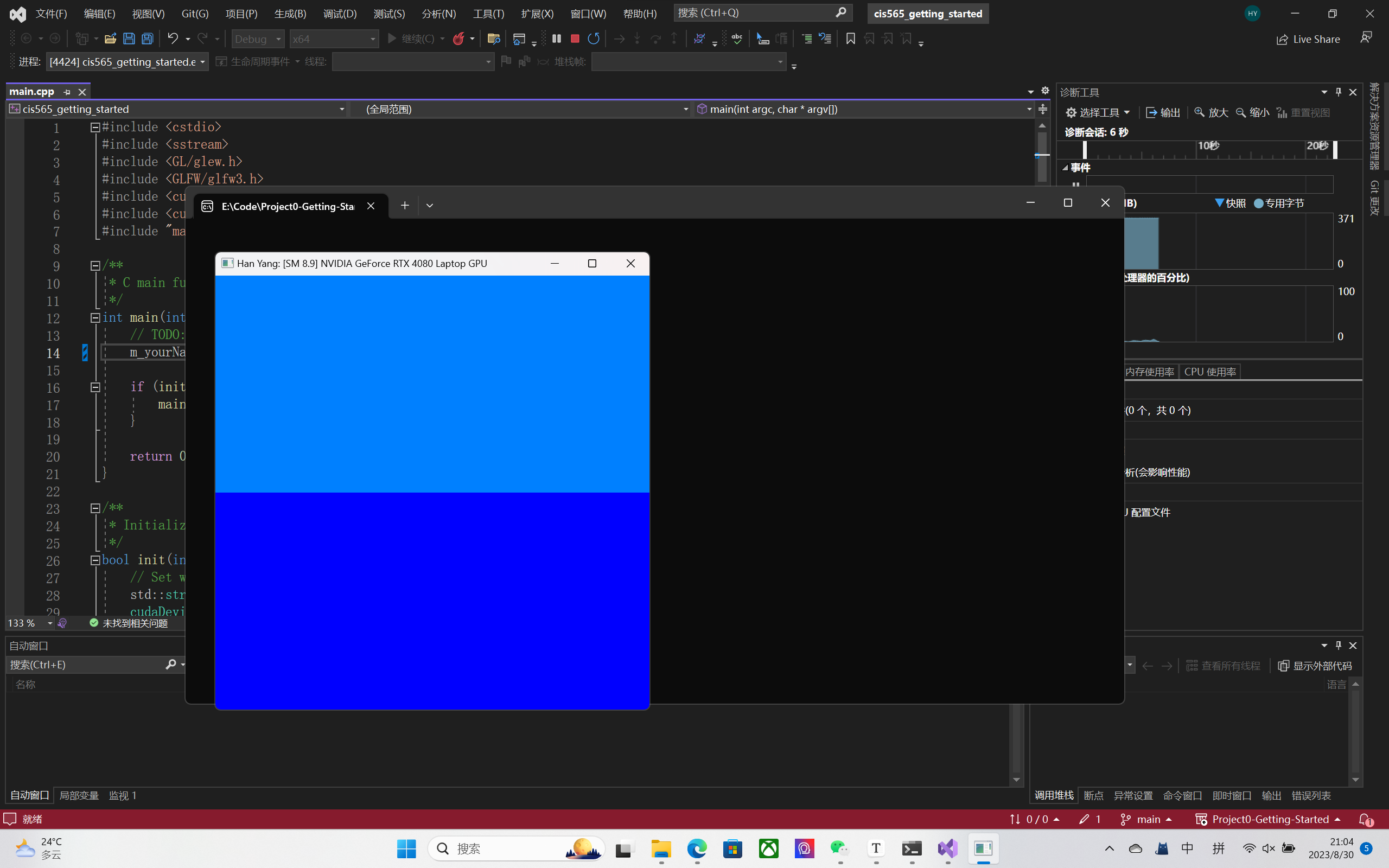Restart the debugging session
Viewport: 1389px width, 868px height.
tap(594, 39)
